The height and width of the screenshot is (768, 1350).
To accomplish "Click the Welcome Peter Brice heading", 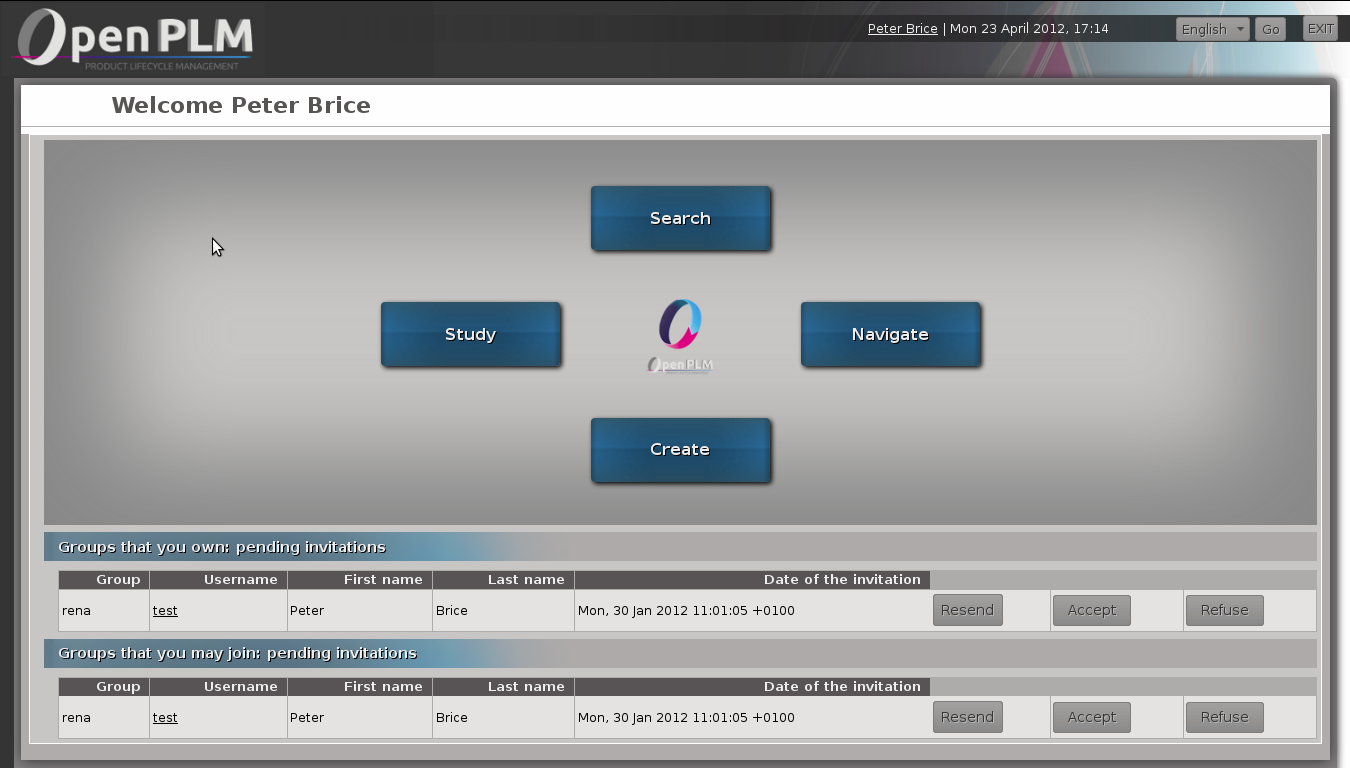I will point(240,105).
